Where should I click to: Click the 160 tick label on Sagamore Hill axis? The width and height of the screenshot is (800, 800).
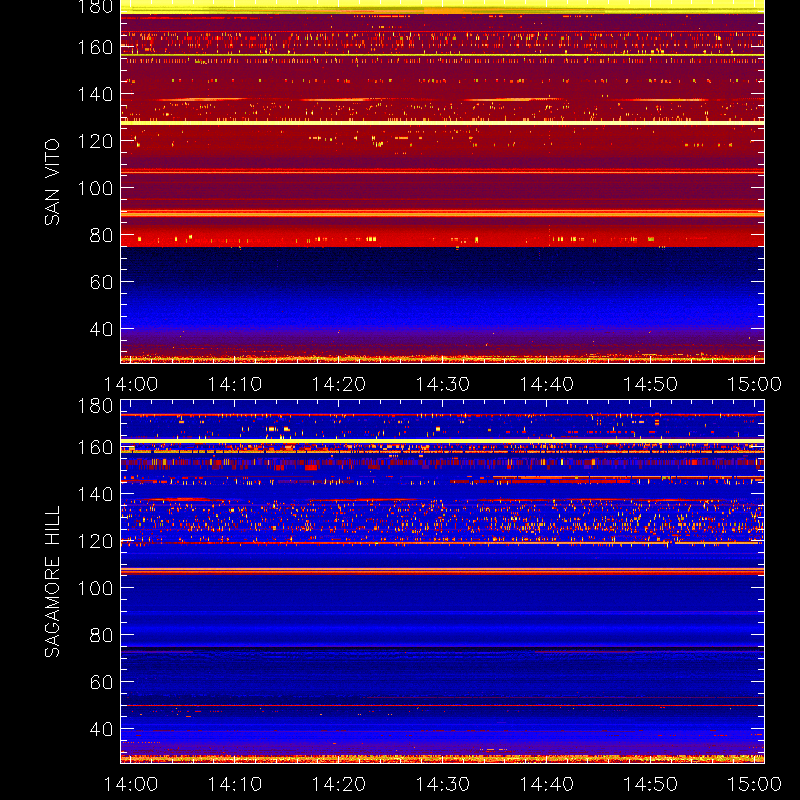(x=95, y=447)
